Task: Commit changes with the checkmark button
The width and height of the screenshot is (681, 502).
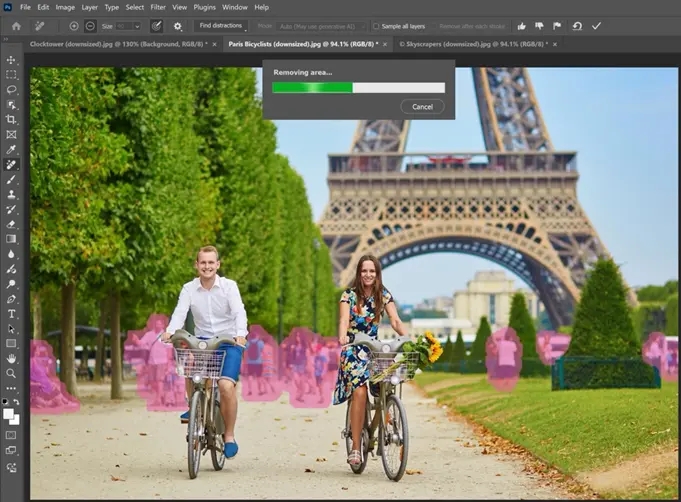Action: (x=597, y=26)
